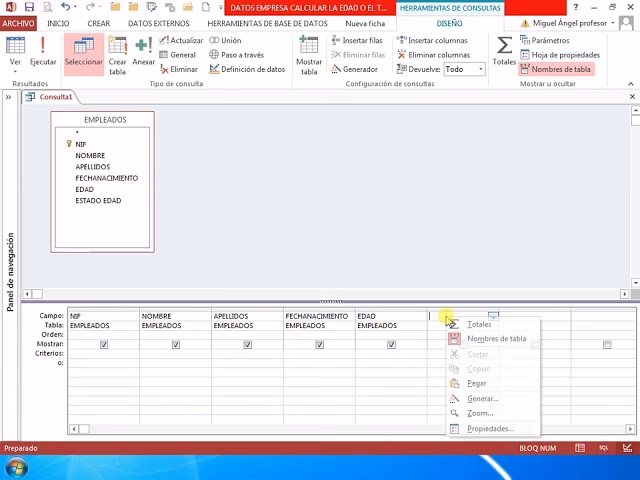Open the Ver dropdown arrow
Image resolution: width=640 pixels, height=480 pixels.
click(15, 71)
